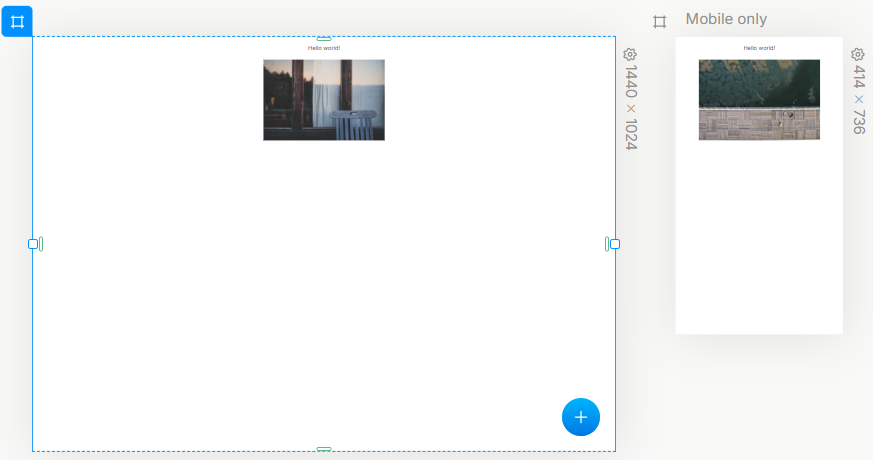Grab the right edge resize handle
The height and width of the screenshot is (460, 873).
[615, 244]
